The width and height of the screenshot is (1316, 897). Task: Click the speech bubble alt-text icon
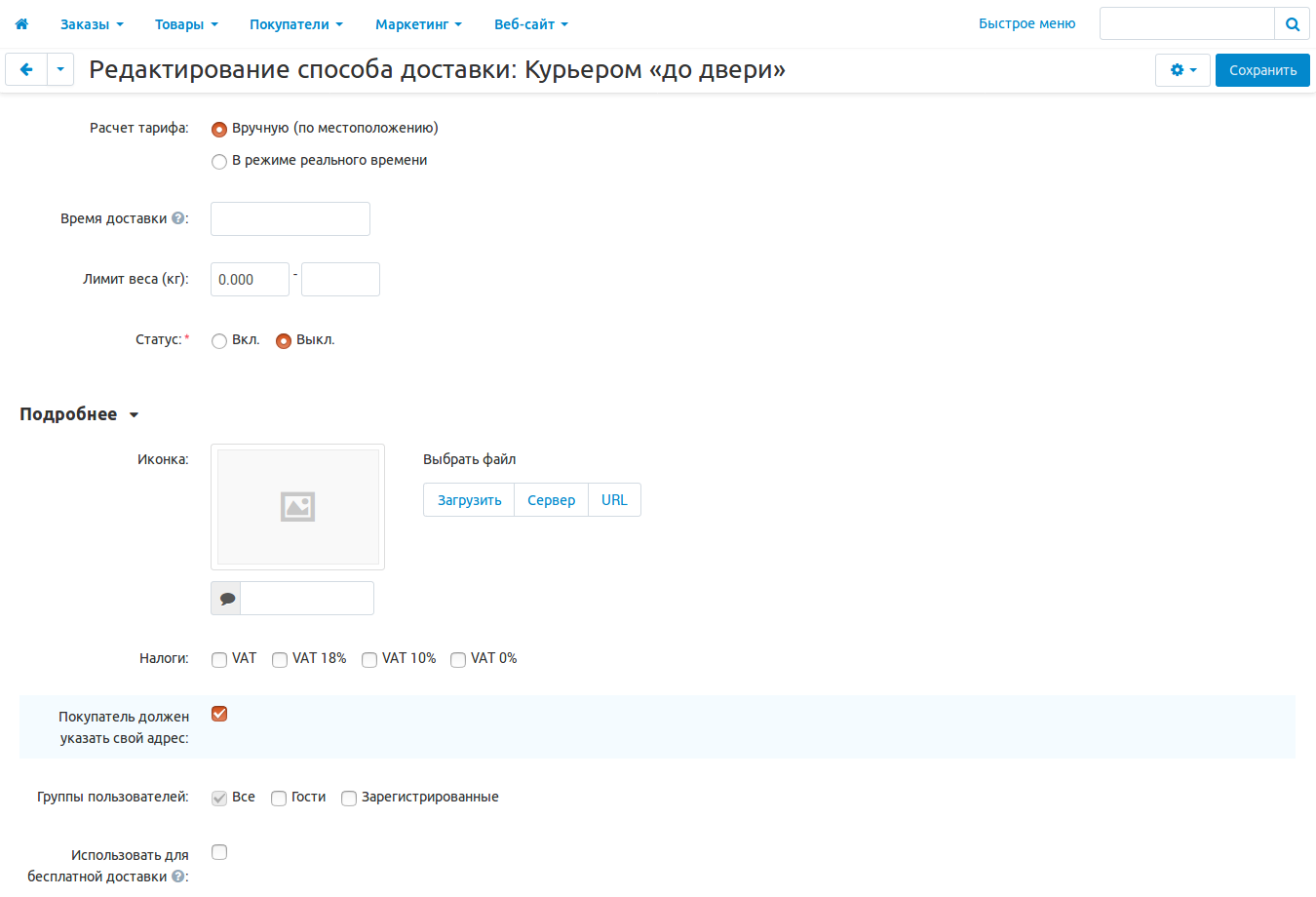(x=226, y=599)
